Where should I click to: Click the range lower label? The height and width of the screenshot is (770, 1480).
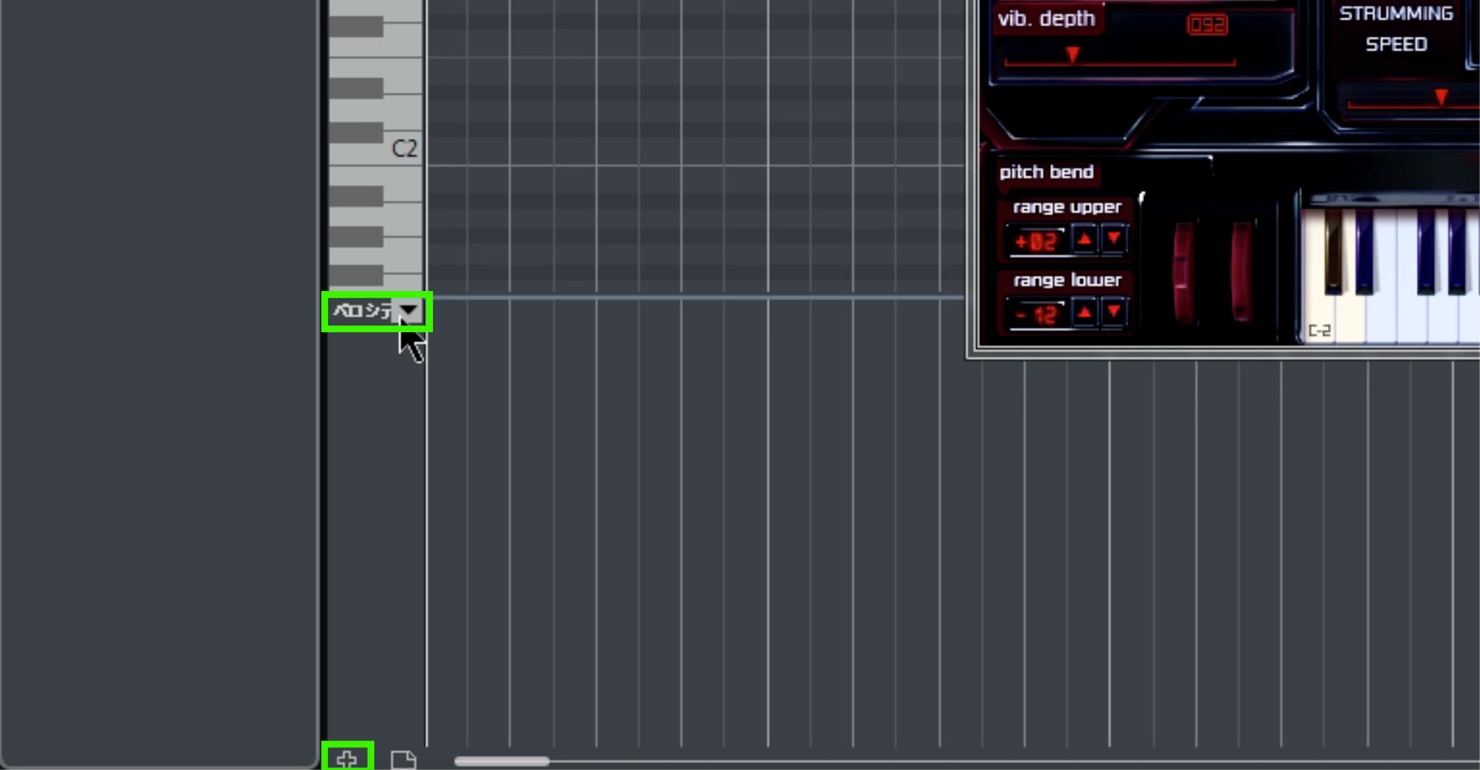[x=1067, y=280]
